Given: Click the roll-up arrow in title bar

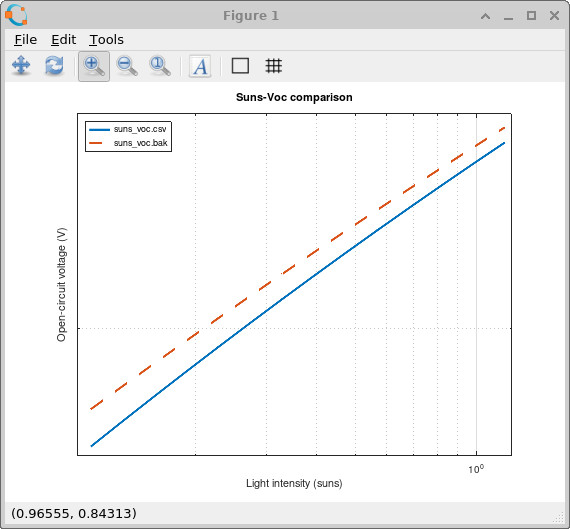Looking at the screenshot, I should [x=485, y=16].
